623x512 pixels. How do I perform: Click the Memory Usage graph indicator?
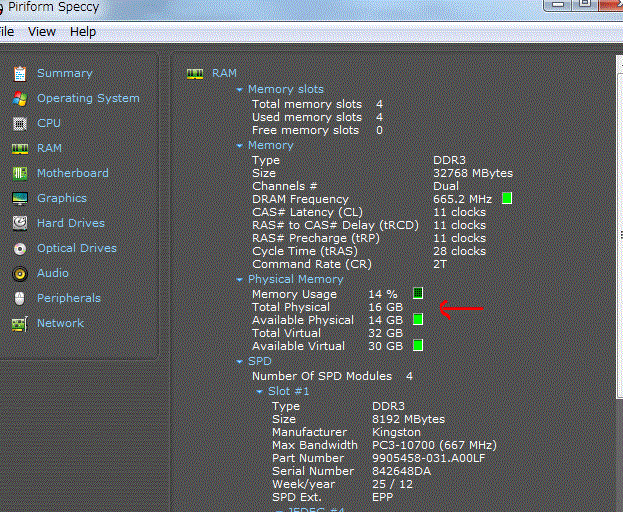(418, 293)
